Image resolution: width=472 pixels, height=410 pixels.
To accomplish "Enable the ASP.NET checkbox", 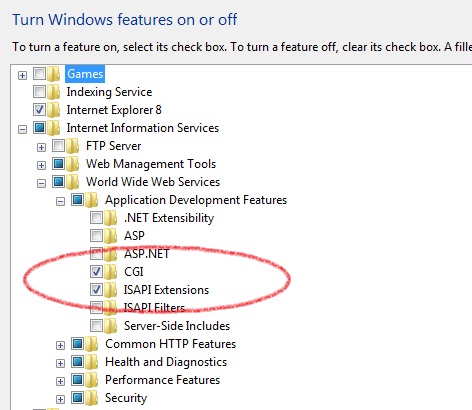I will point(96,254).
